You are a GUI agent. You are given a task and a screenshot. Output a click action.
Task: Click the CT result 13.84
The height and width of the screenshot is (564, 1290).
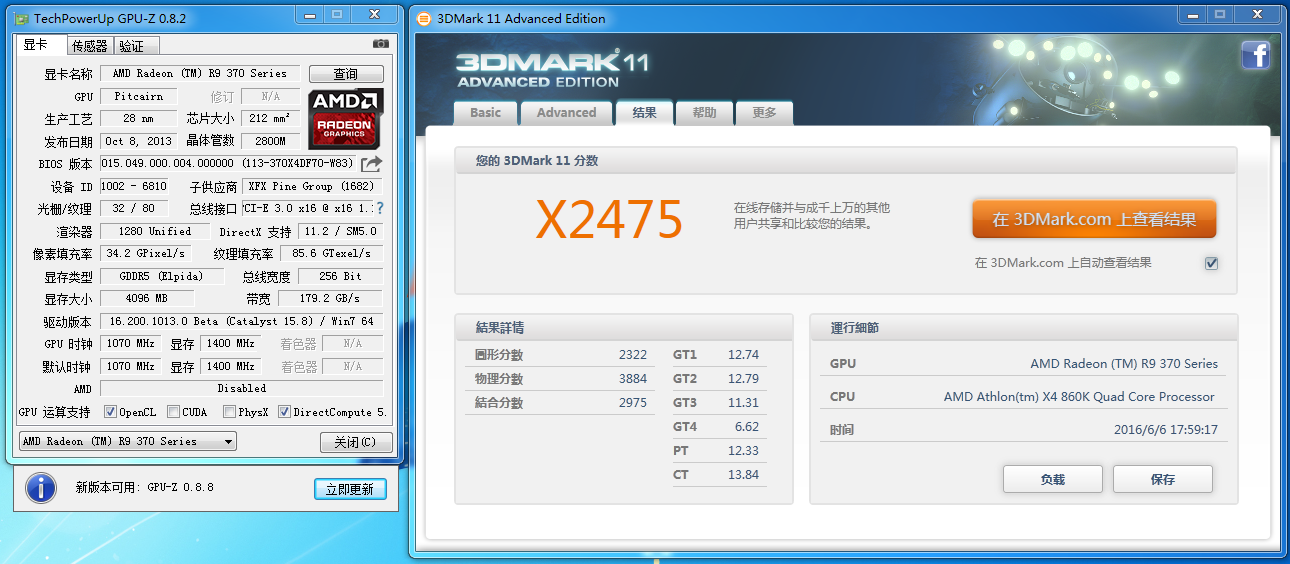click(744, 475)
